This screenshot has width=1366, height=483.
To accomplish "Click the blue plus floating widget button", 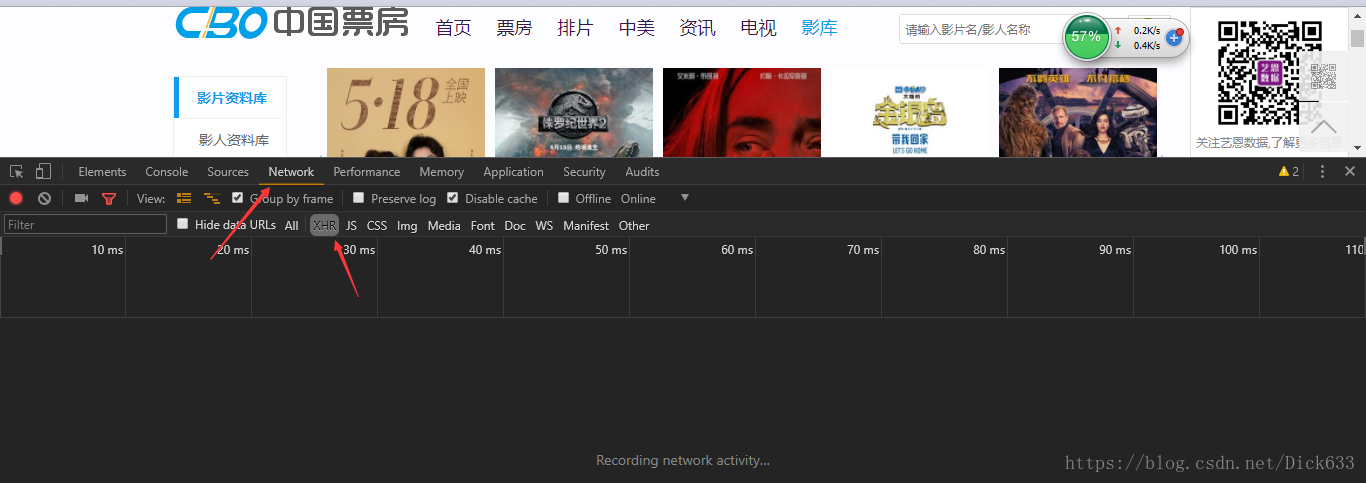I will [1175, 37].
